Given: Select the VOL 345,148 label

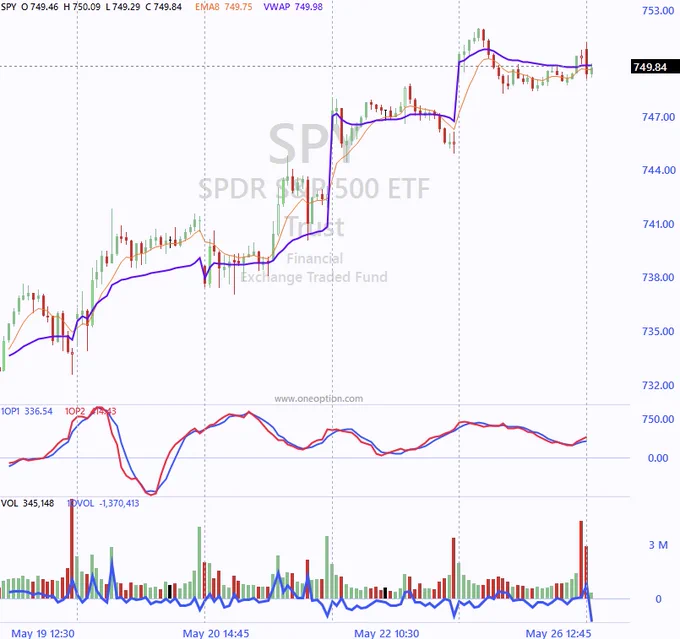Looking at the screenshot, I should tap(27, 503).
